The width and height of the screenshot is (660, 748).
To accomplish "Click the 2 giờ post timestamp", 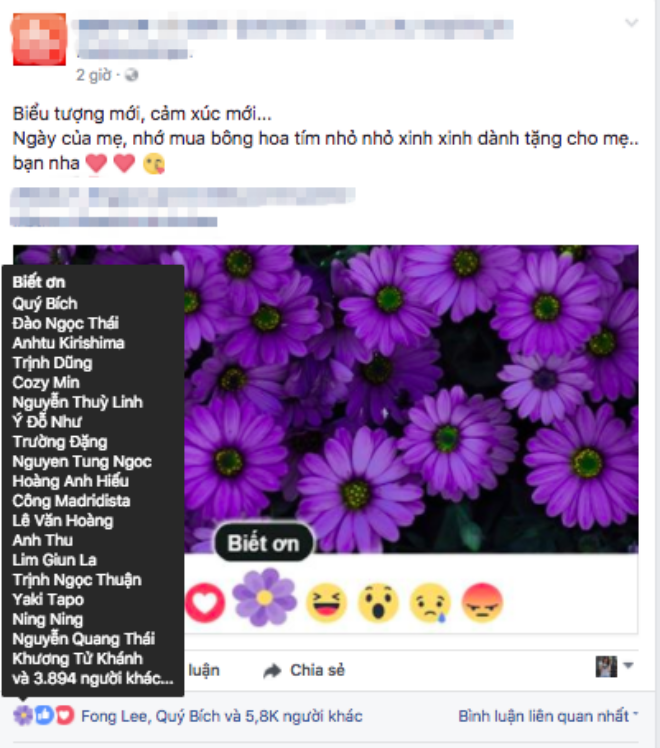I will [93, 75].
